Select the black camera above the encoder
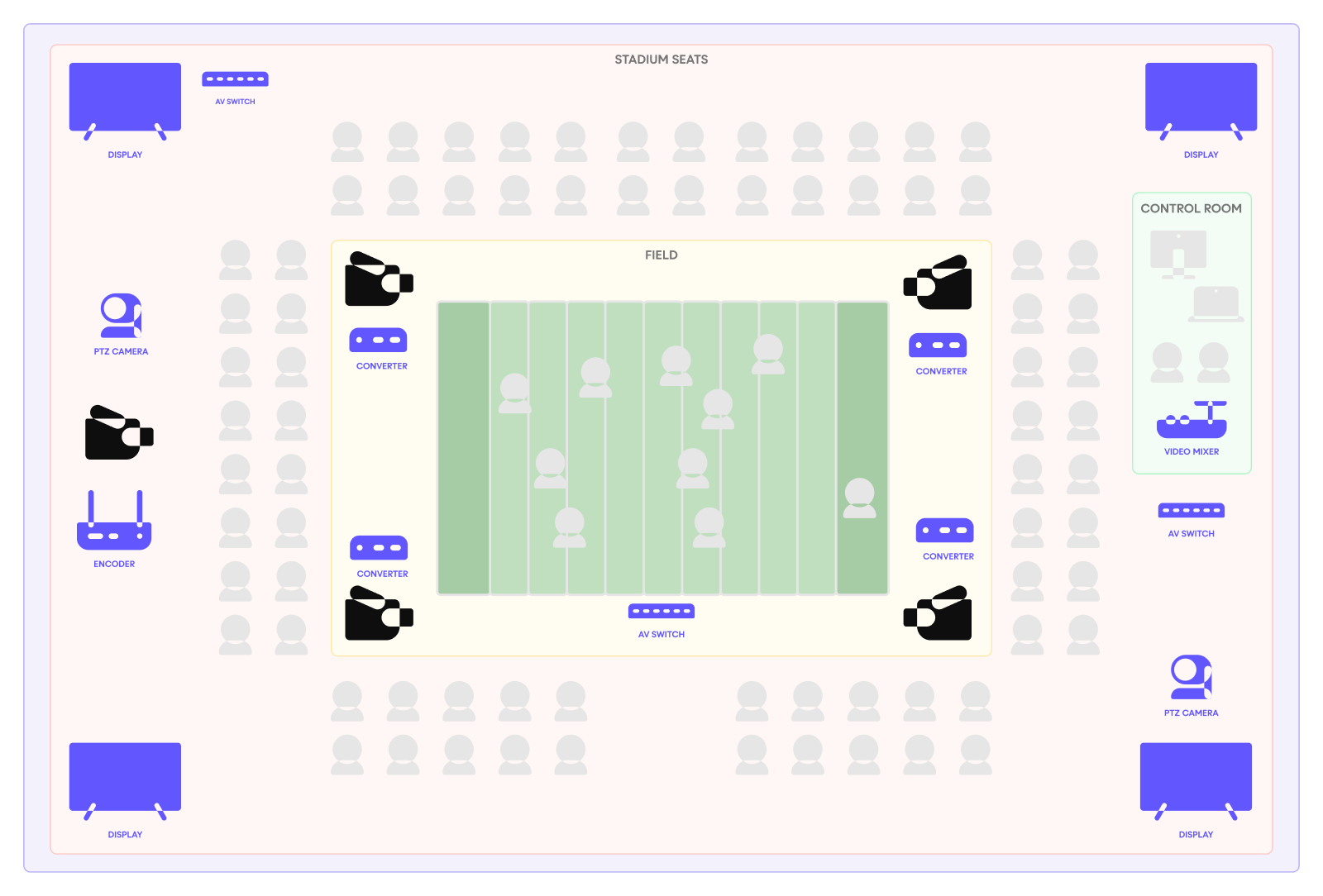Screen dimensions: 1323x896 (x=119, y=432)
